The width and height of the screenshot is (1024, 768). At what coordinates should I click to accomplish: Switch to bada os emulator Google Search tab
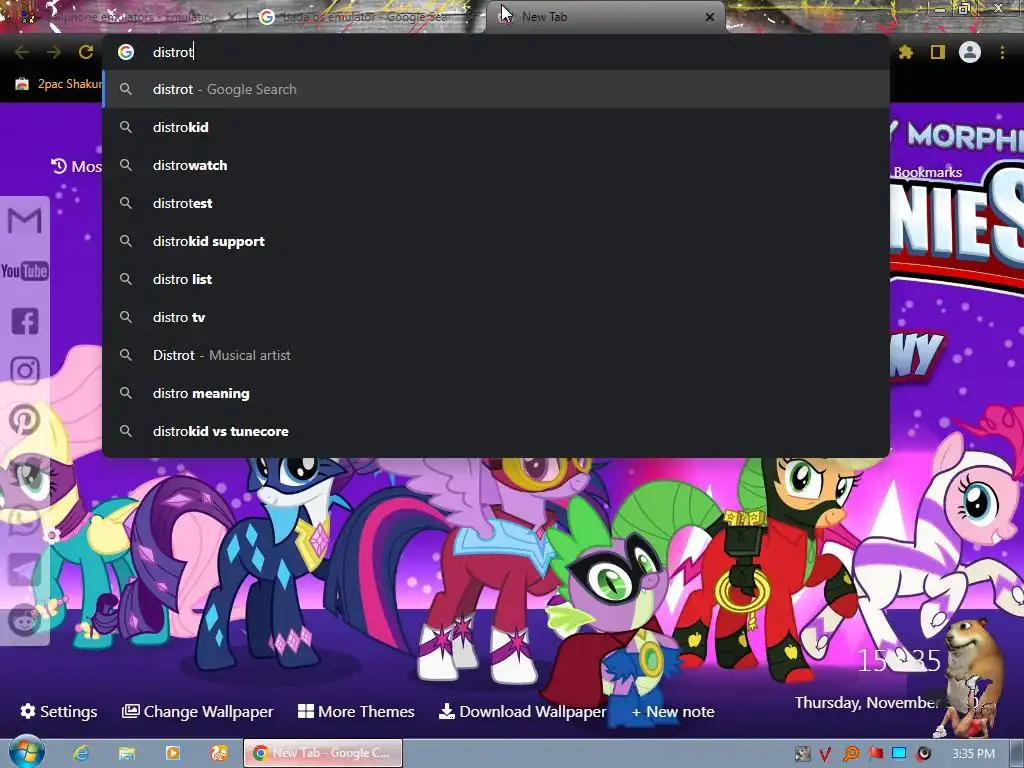pos(366,17)
